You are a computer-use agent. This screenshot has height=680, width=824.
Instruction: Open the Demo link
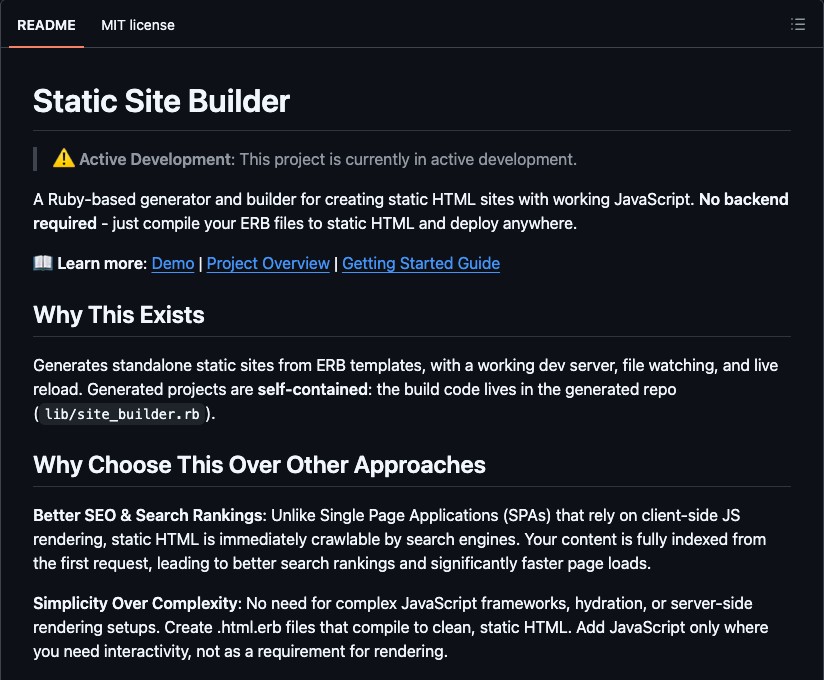(x=173, y=263)
